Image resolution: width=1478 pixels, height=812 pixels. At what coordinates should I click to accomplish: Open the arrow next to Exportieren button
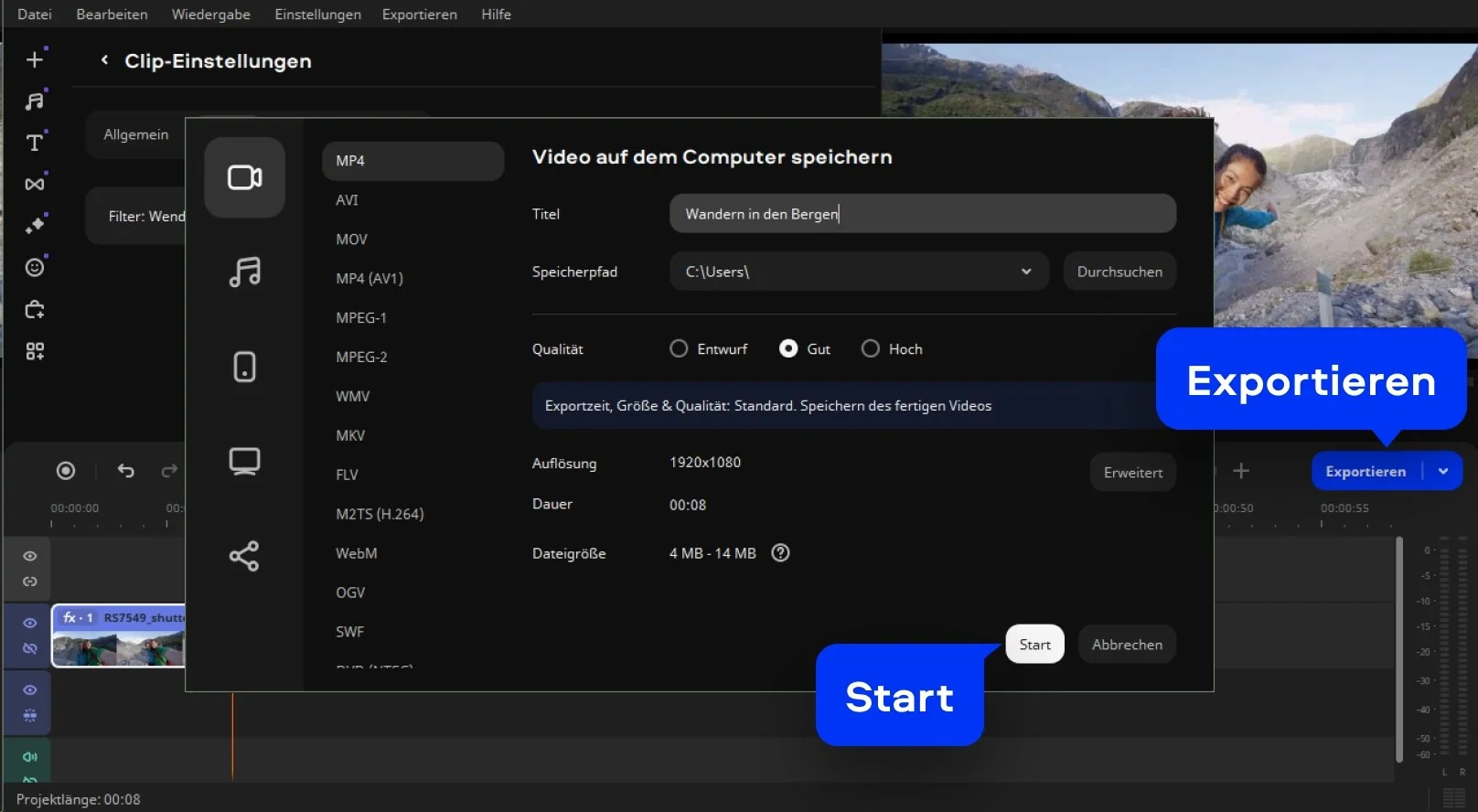click(1443, 472)
